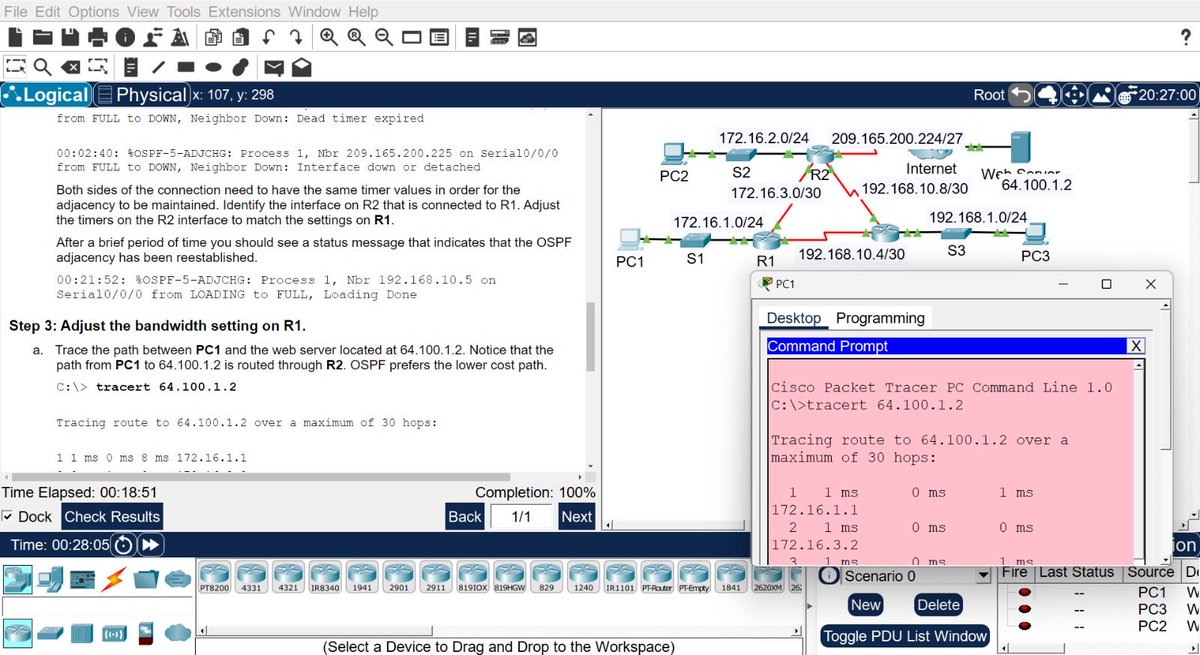Click the Delete scenario button
Viewport: 1200px width, 655px height.
938,605
